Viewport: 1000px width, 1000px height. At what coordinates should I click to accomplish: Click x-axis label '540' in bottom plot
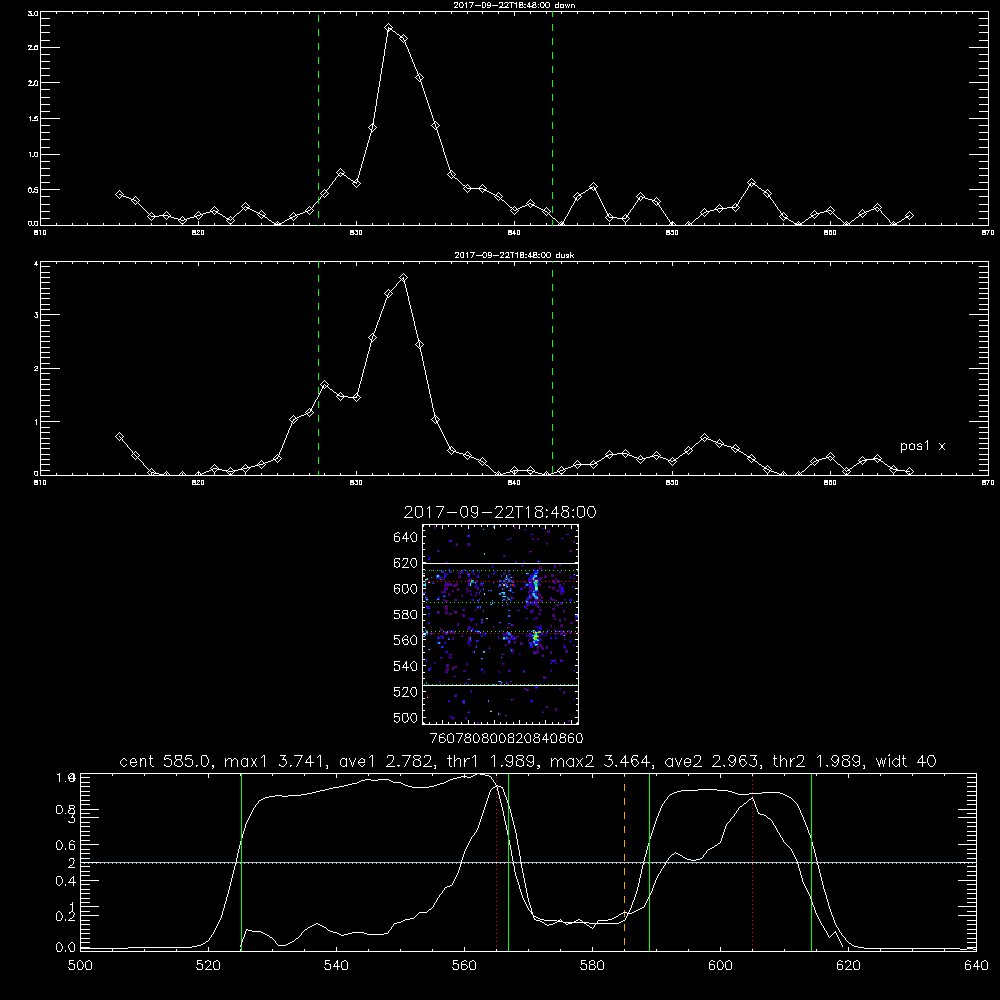coord(336,966)
